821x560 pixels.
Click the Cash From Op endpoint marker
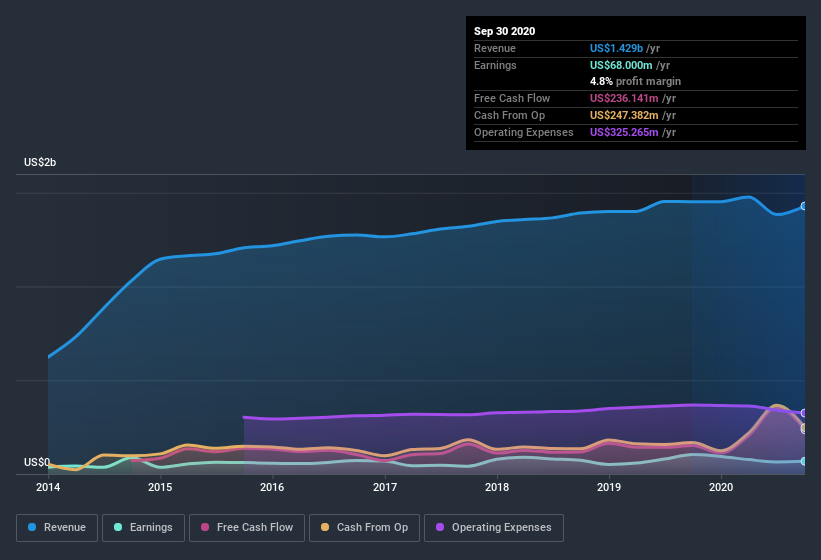[804, 429]
